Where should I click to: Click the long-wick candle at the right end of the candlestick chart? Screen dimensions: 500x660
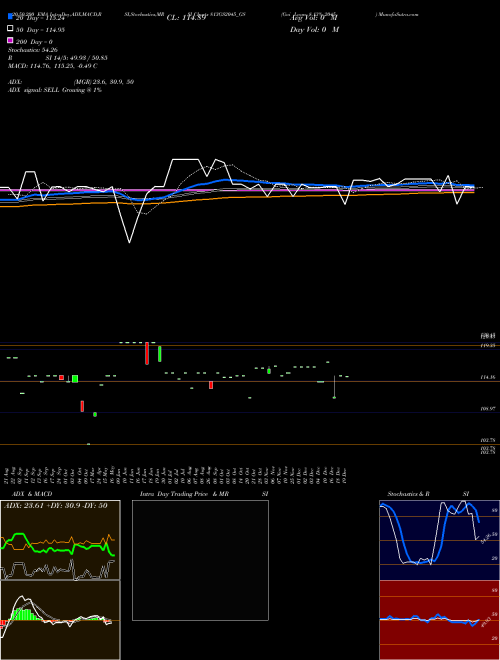click(334, 386)
